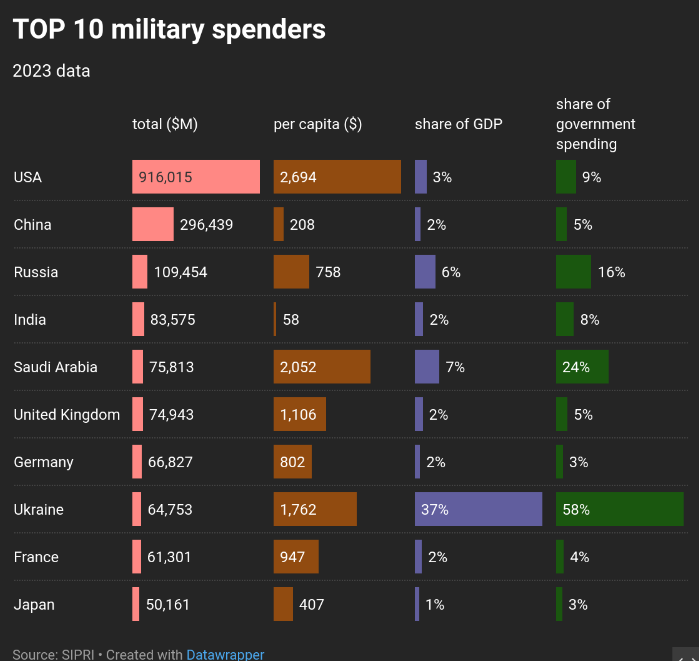Click Germany's 802 per capita bar

click(292, 462)
